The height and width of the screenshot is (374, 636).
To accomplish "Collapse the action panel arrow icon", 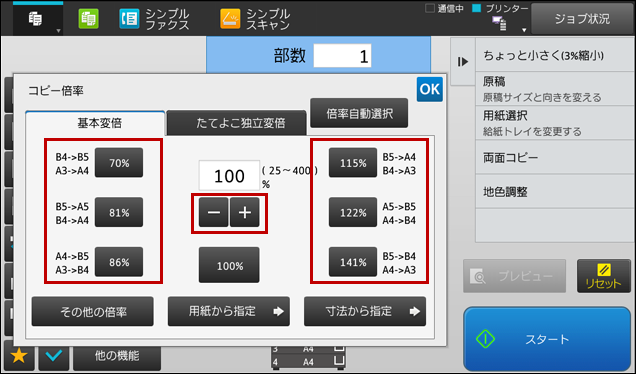I will pos(463,62).
